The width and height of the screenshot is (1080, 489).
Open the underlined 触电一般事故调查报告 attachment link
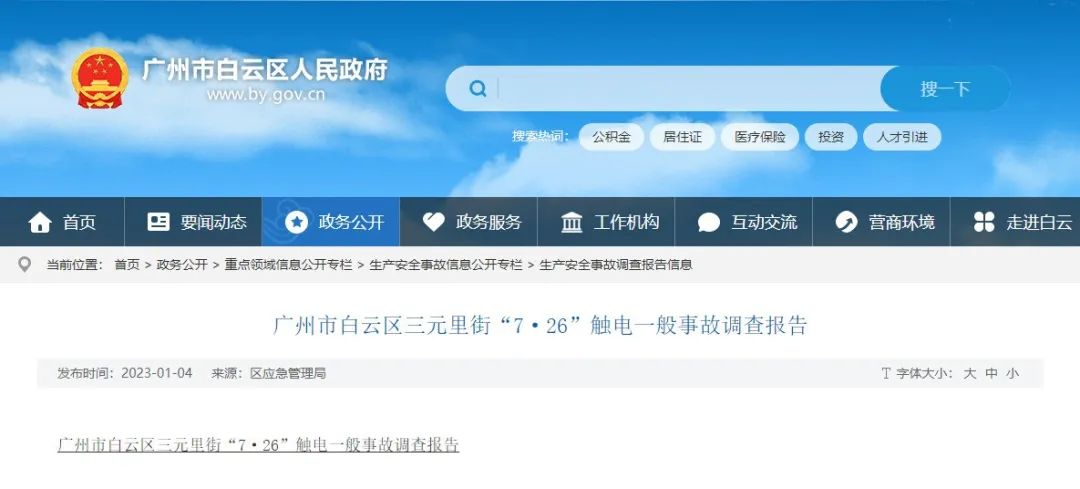(258, 444)
